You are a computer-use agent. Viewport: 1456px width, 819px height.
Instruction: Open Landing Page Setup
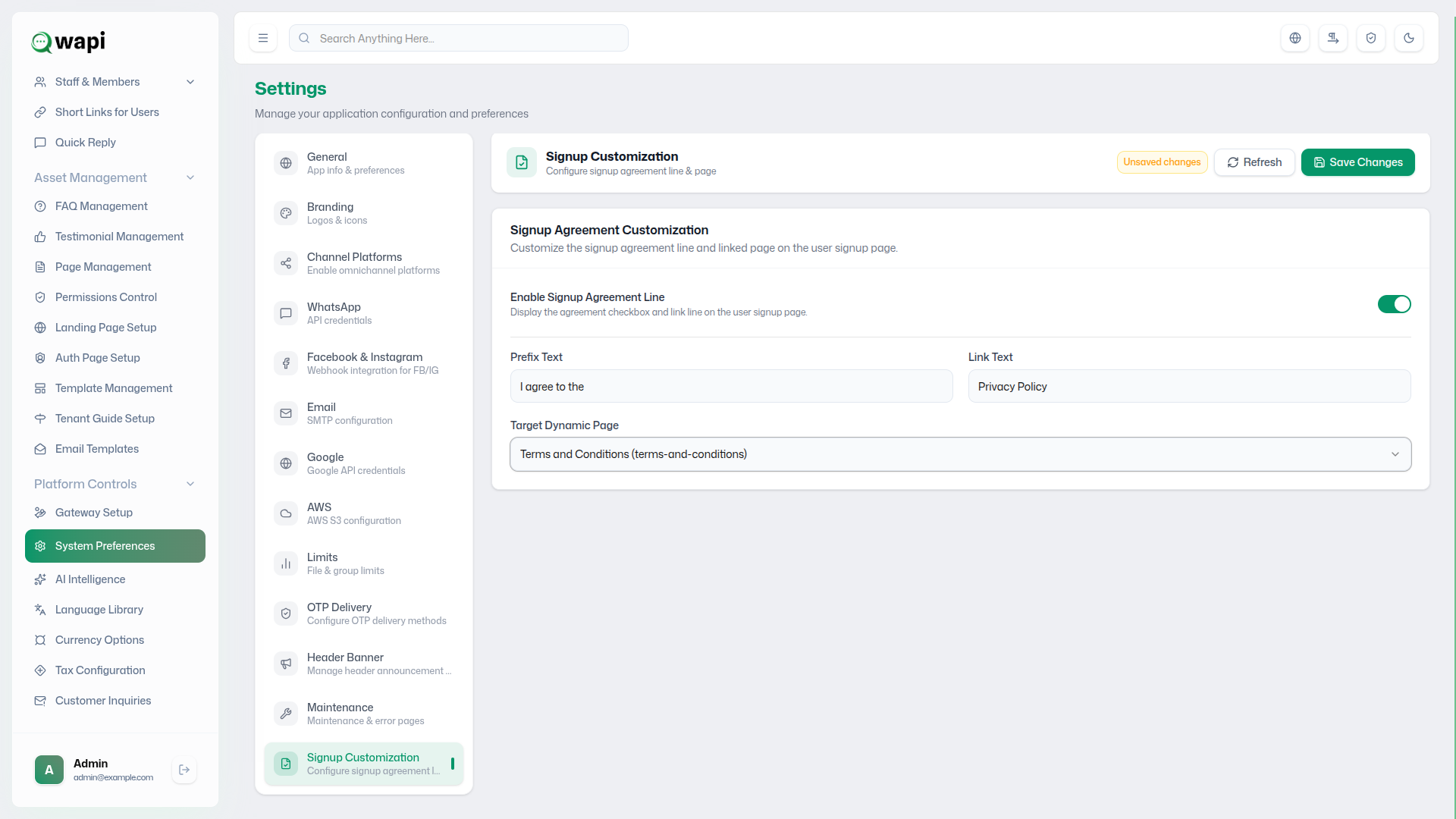(x=115, y=328)
